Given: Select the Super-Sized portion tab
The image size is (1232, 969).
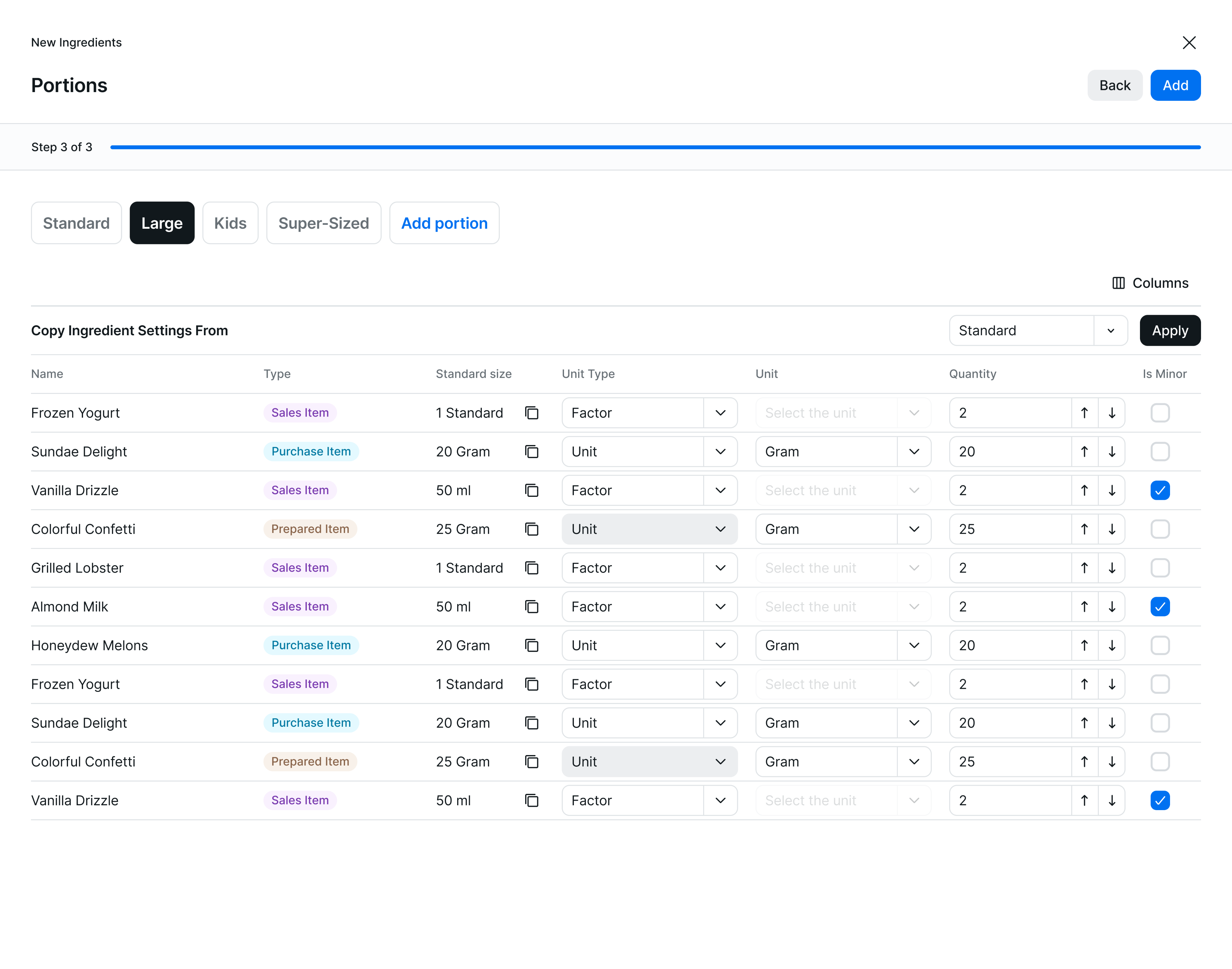Looking at the screenshot, I should (323, 223).
